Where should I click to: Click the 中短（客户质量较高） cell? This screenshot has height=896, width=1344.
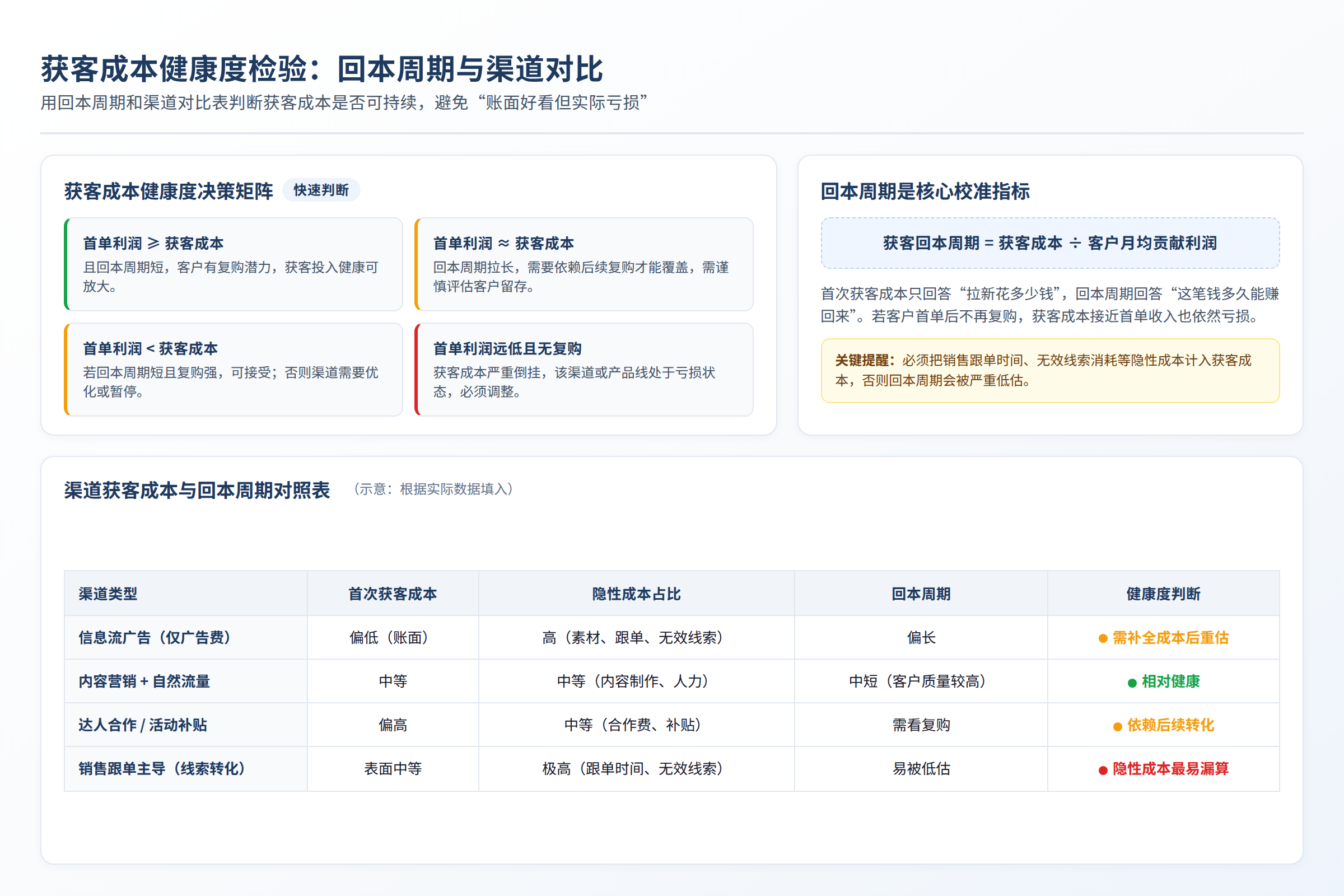click(921, 681)
